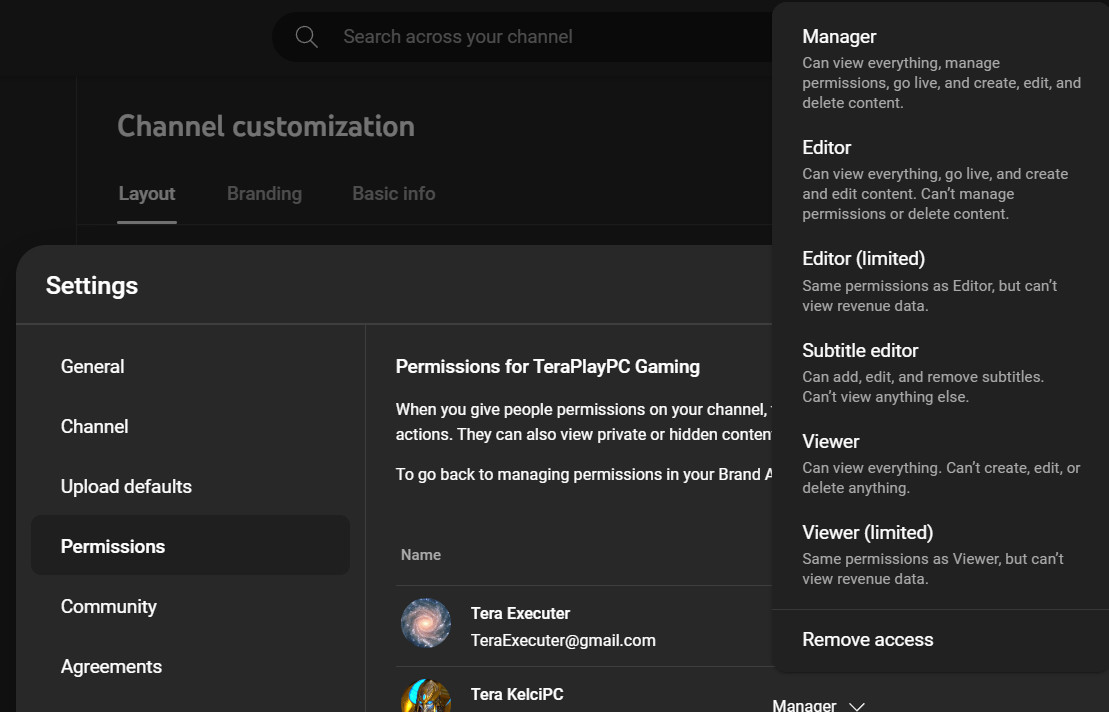Open the Basic info tab

tap(394, 194)
